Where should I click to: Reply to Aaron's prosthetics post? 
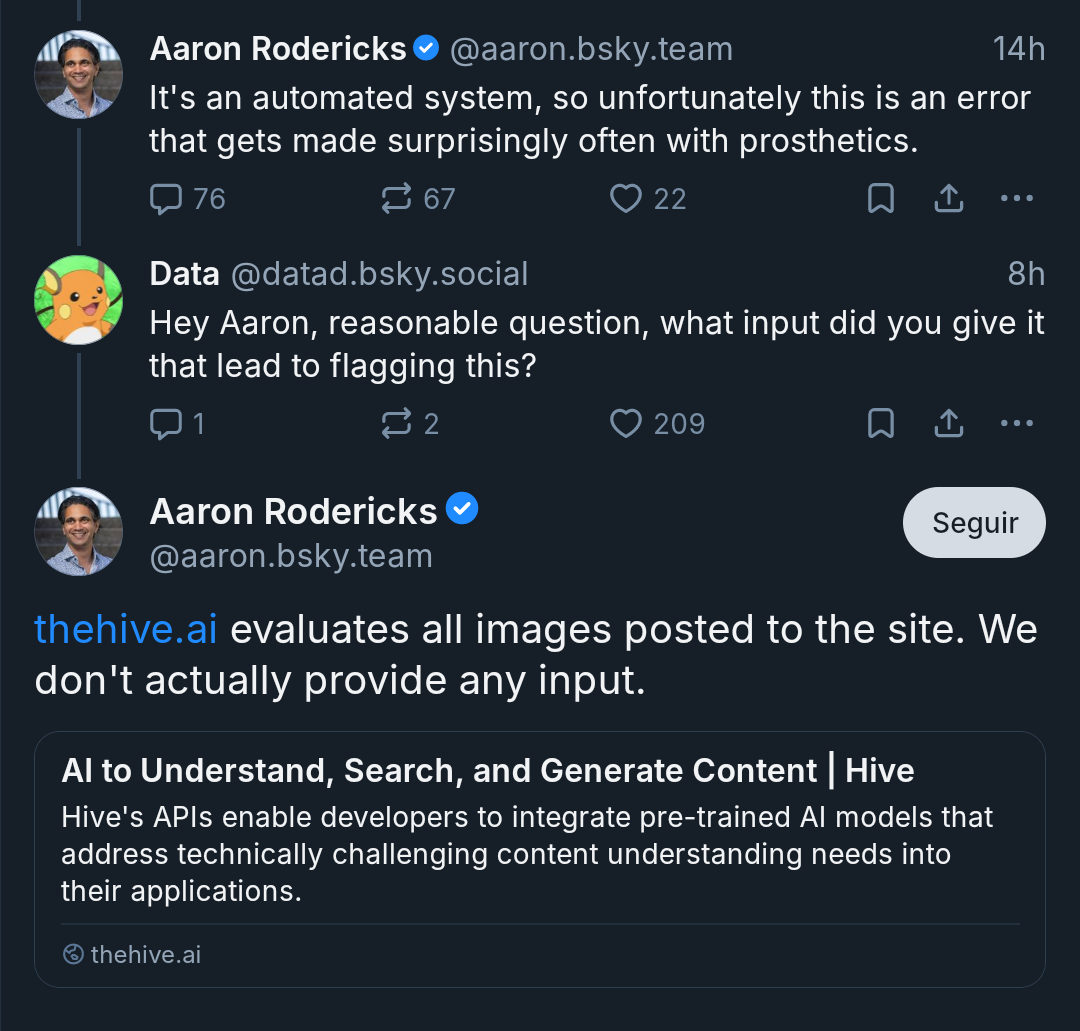[x=165, y=199]
